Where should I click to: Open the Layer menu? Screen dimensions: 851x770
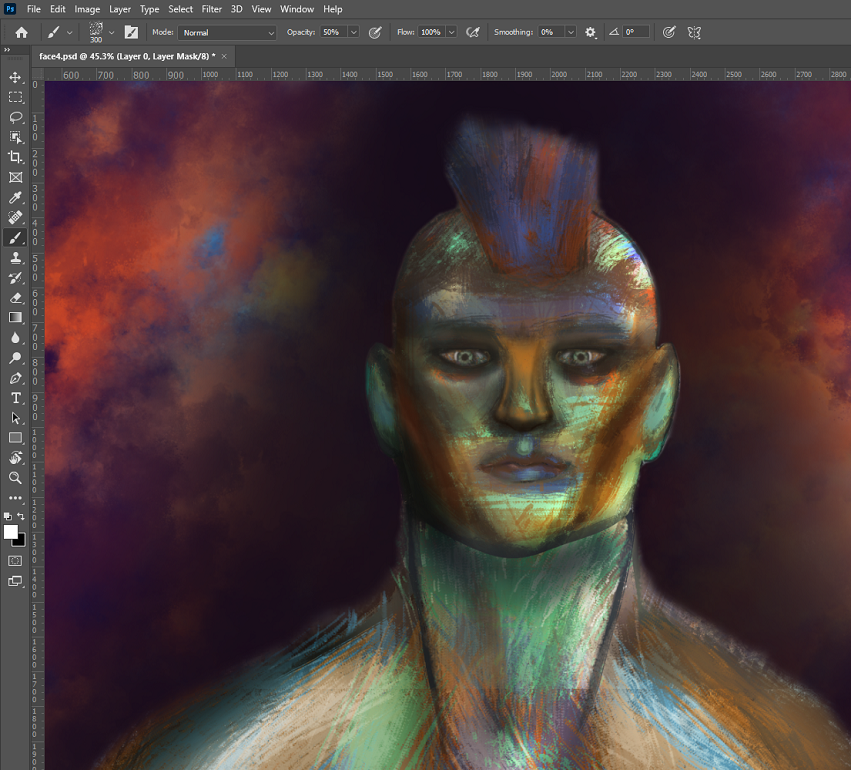(x=120, y=9)
